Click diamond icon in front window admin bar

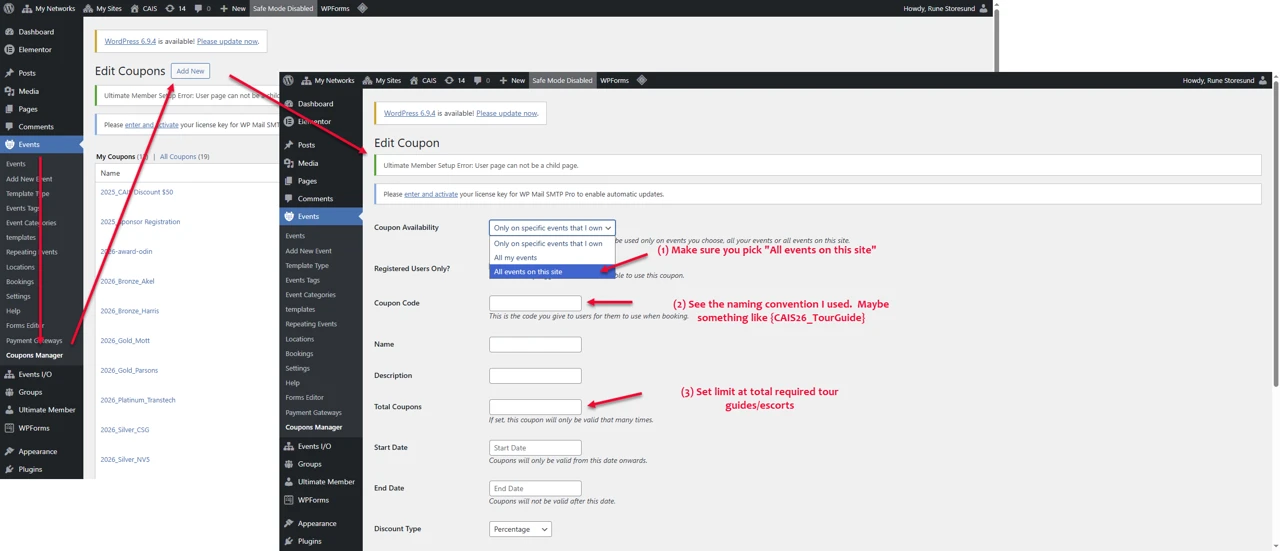pyautogui.click(x=642, y=80)
